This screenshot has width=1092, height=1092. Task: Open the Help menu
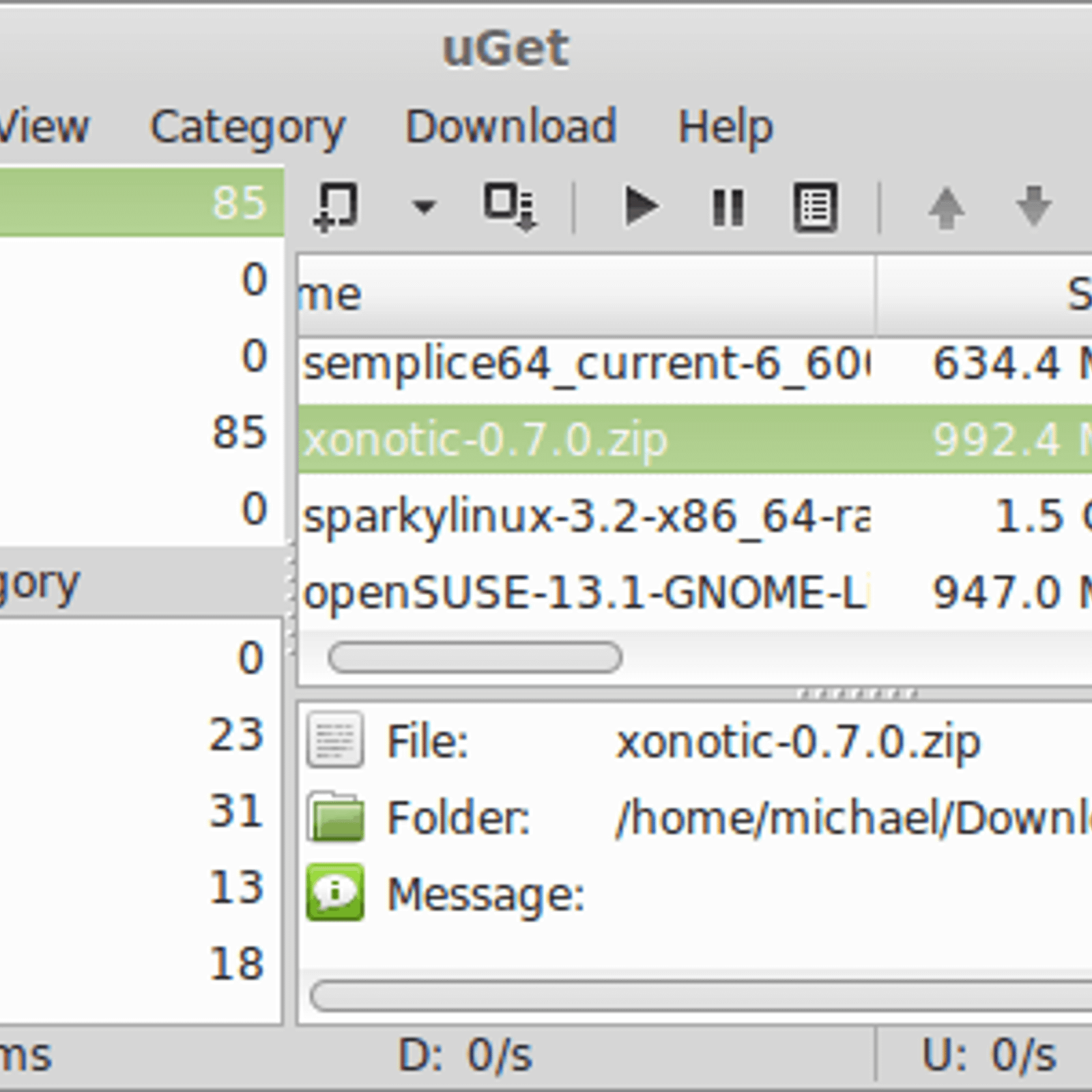click(x=725, y=128)
